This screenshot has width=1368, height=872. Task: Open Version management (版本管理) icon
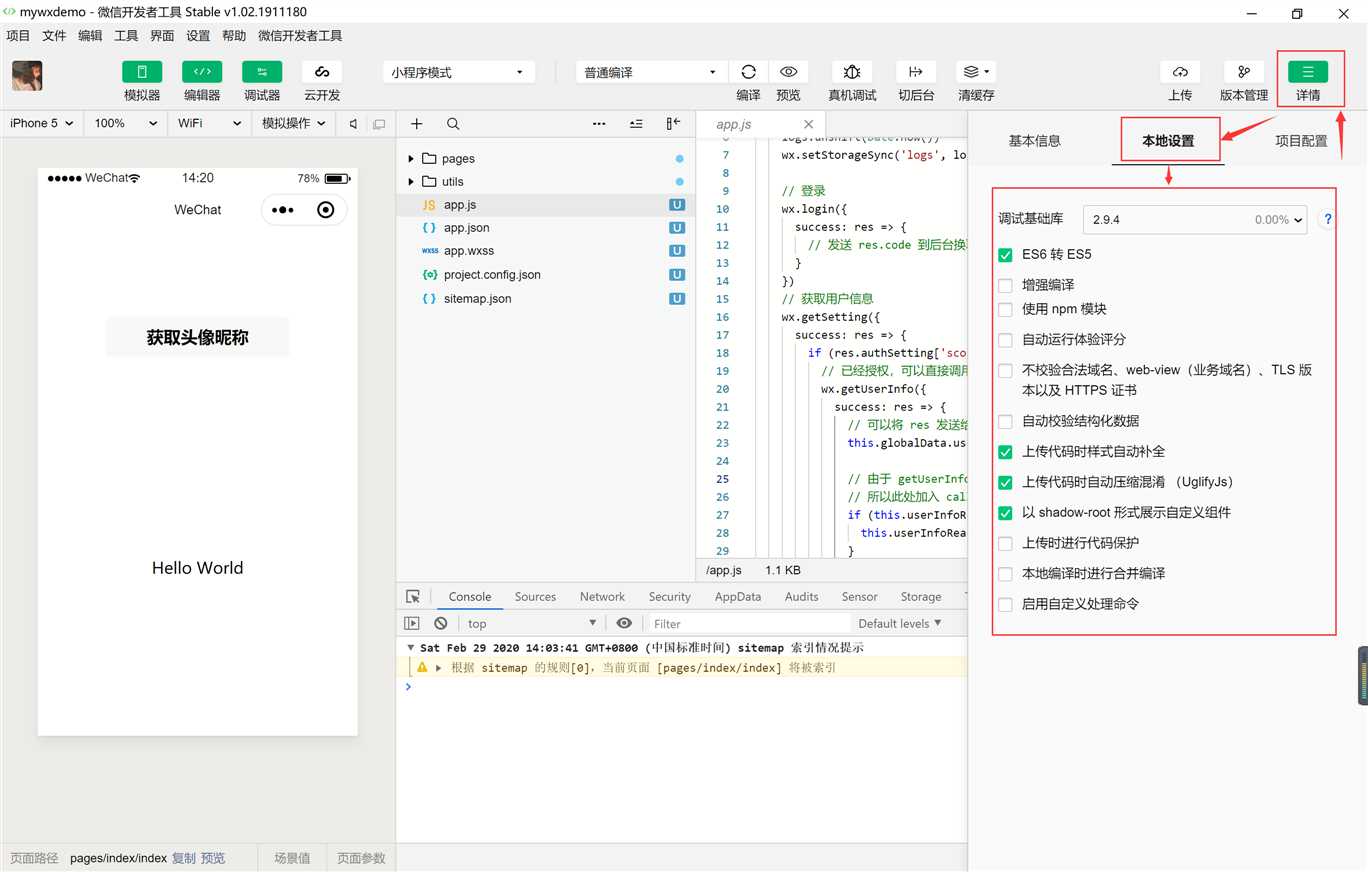tap(1244, 72)
